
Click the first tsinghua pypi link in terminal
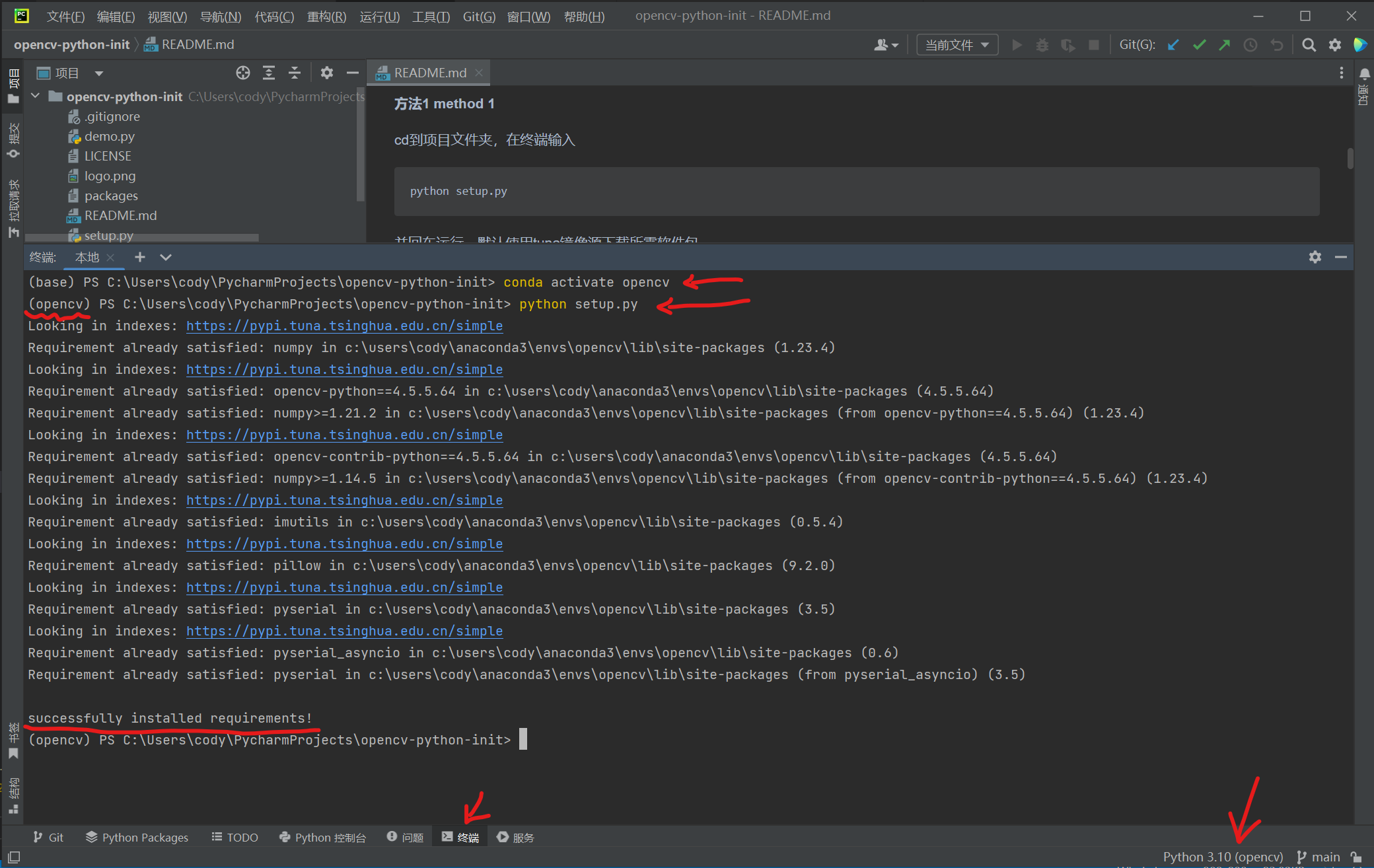tap(344, 326)
